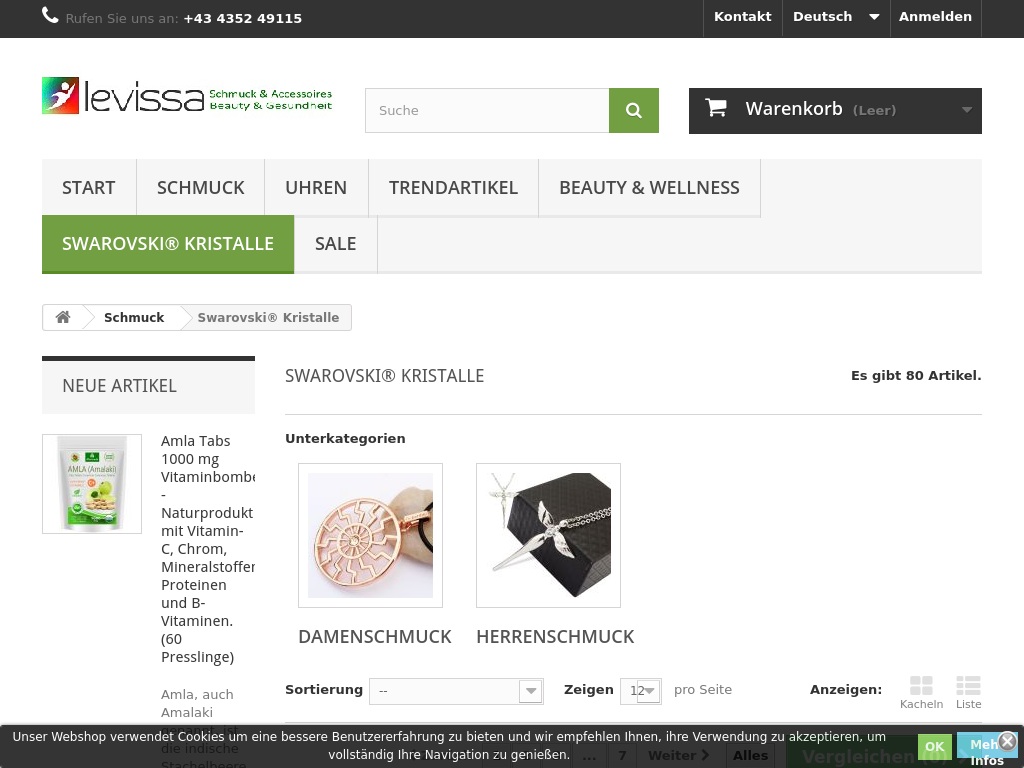Click the shopping cart icon

point(716,109)
